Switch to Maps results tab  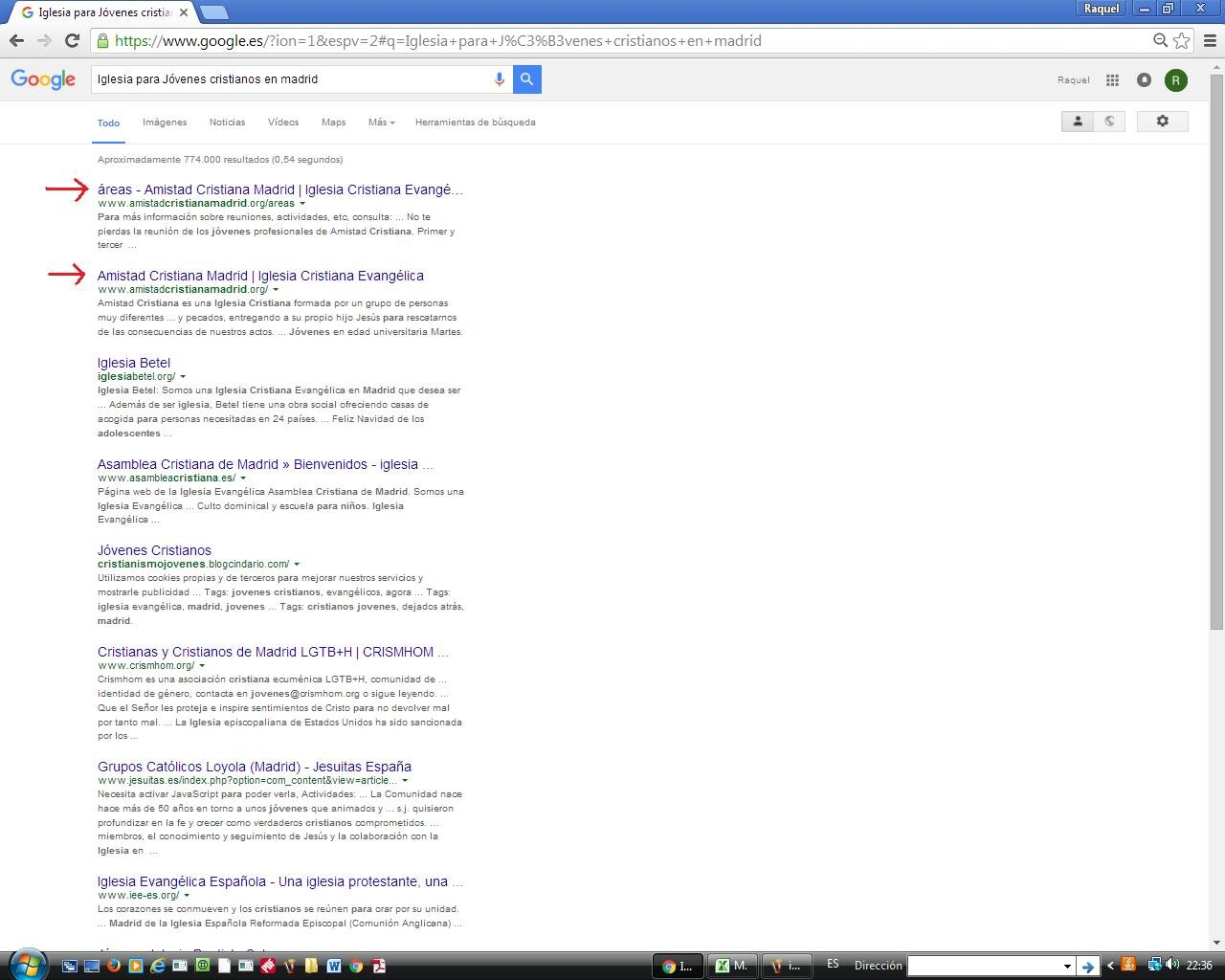[333, 122]
